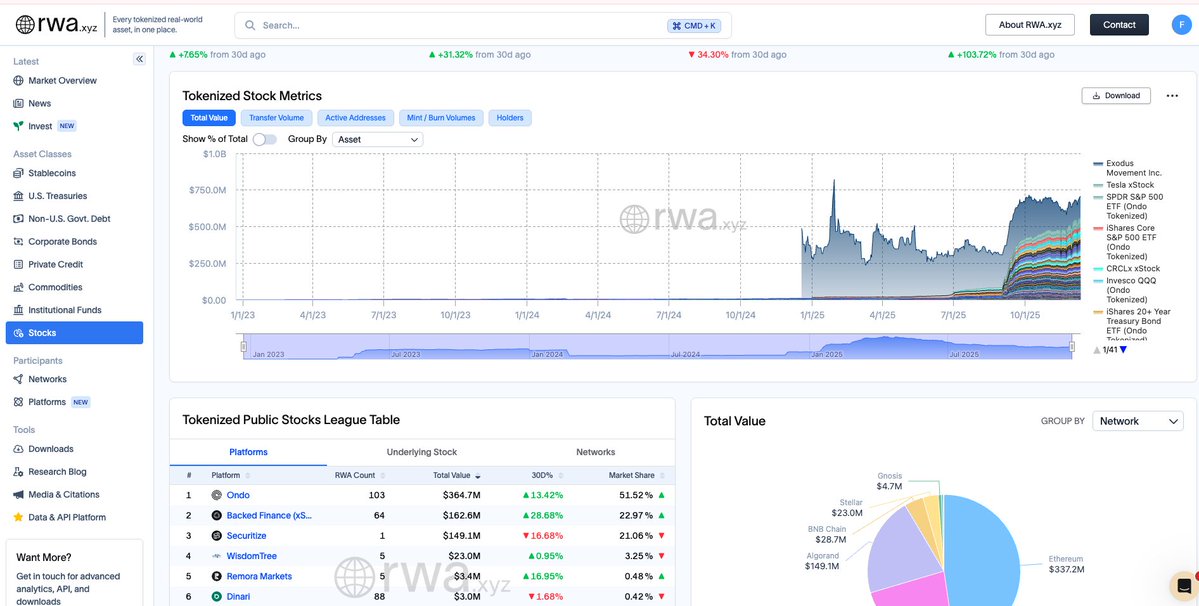Screen dimensions: 1199x606
Task: Toggle SPDR S&P 500 ETF legend series
Action: click(x=1129, y=206)
